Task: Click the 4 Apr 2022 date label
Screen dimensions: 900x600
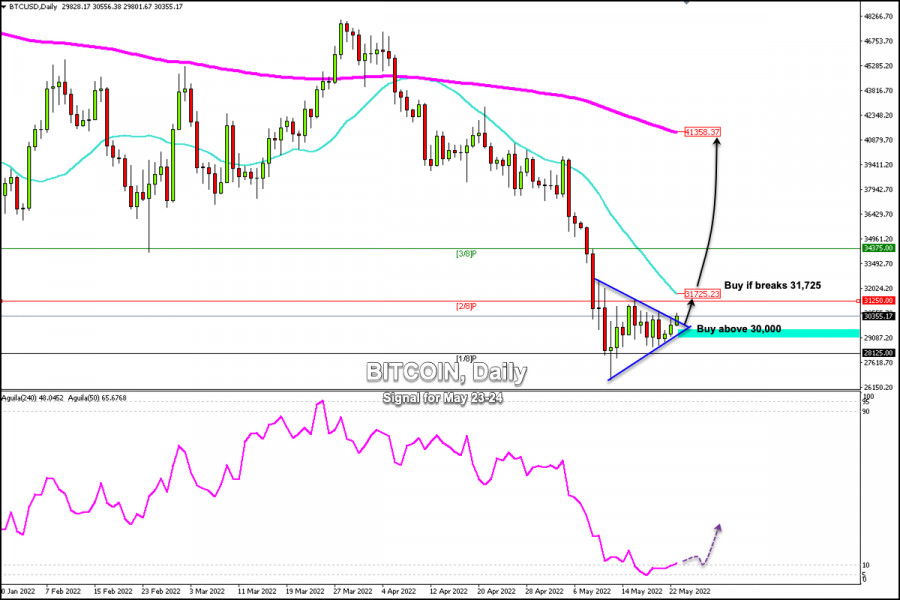Action: [399, 591]
